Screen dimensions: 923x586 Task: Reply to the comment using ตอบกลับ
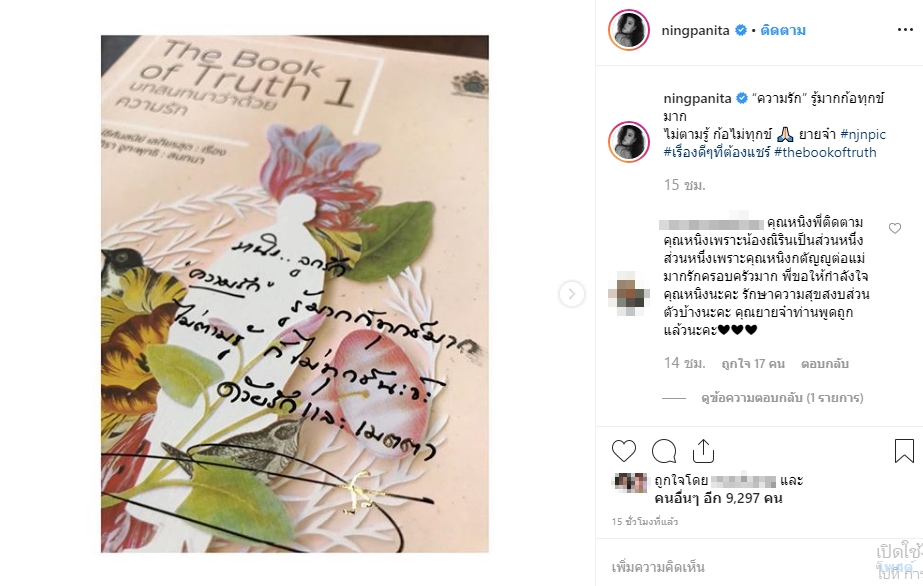tap(824, 364)
